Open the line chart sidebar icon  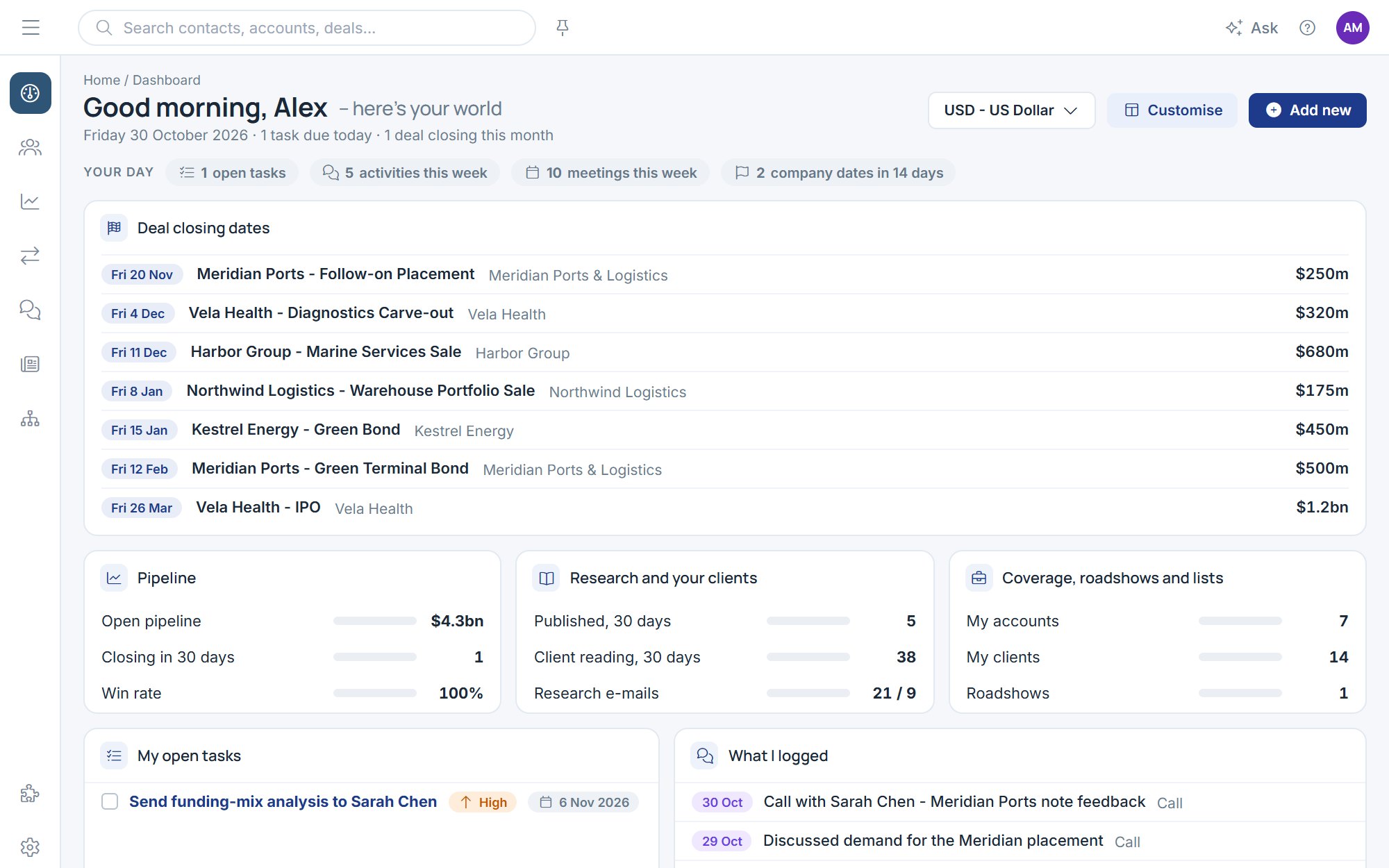tap(31, 201)
